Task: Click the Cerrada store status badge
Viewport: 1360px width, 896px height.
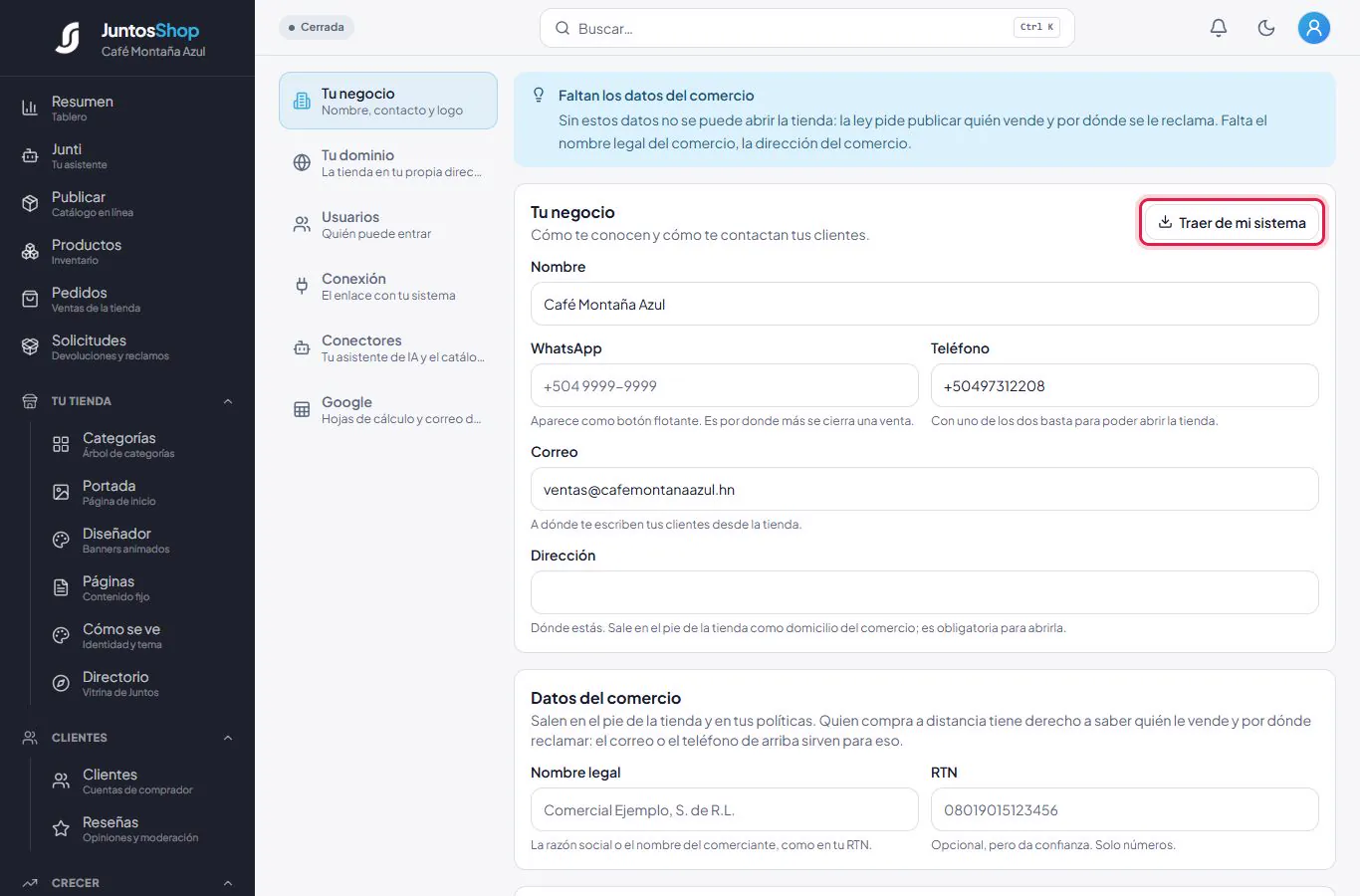Action: point(317,27)
